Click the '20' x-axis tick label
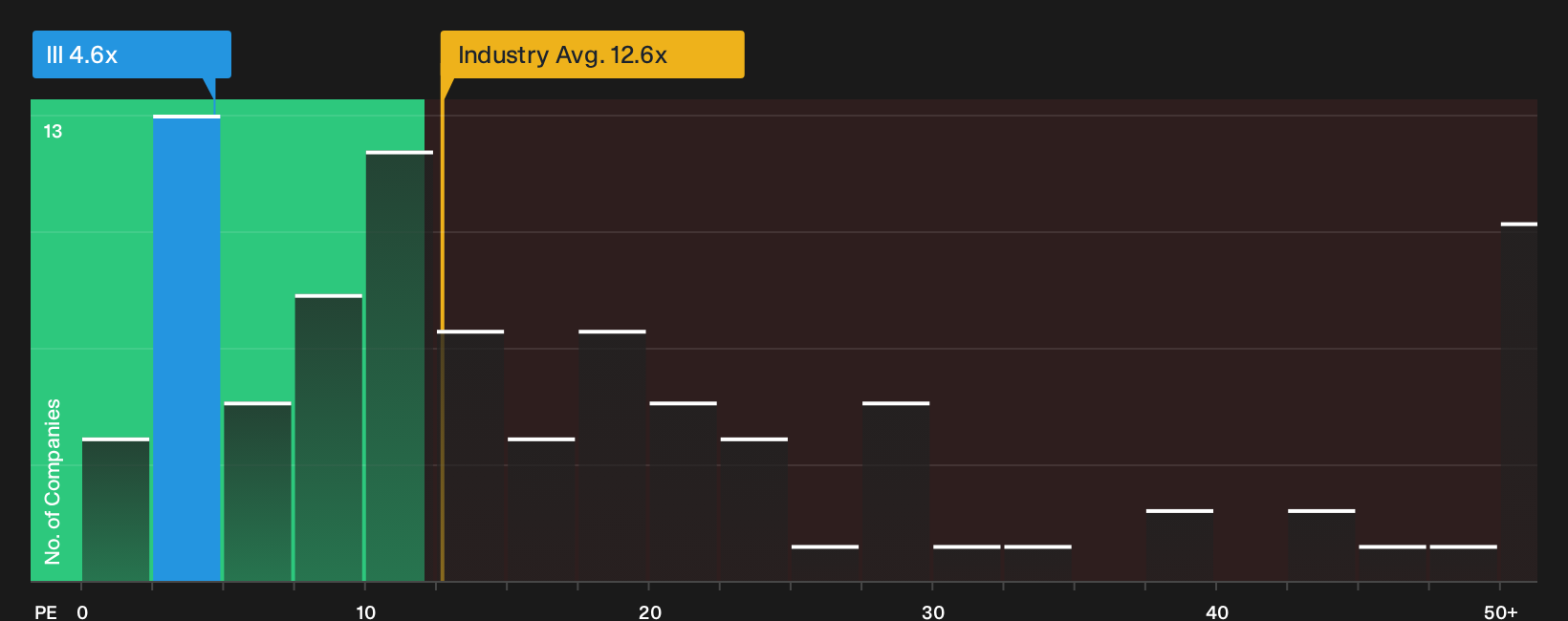 click(x=650, y=612)
